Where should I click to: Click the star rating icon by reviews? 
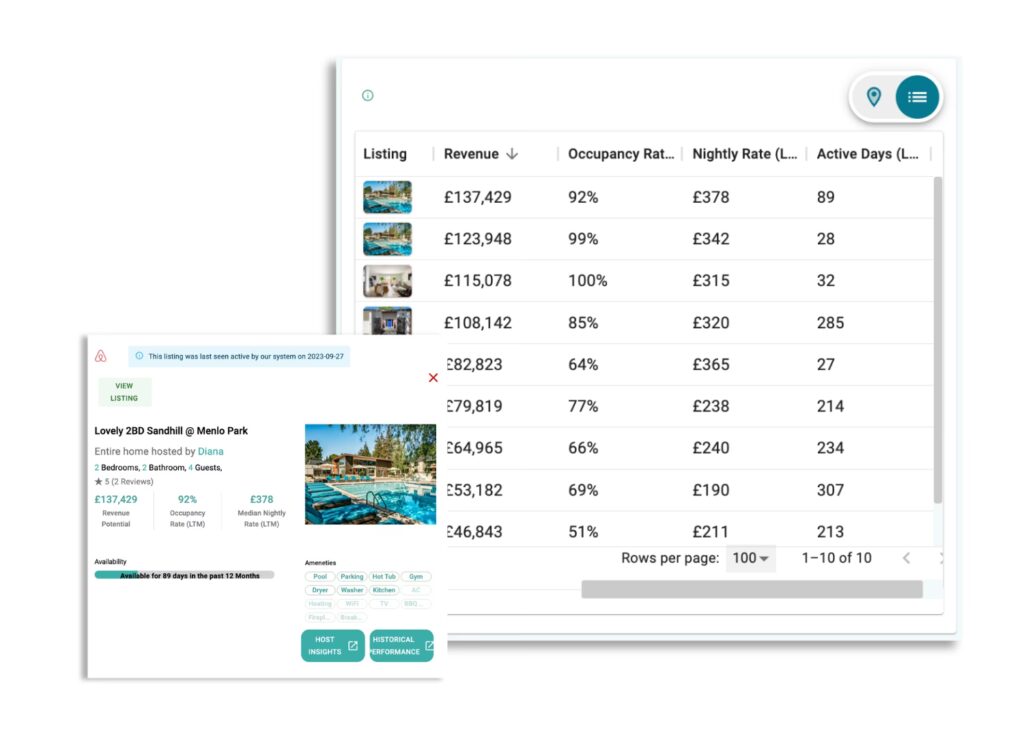[x=97, y=482]
